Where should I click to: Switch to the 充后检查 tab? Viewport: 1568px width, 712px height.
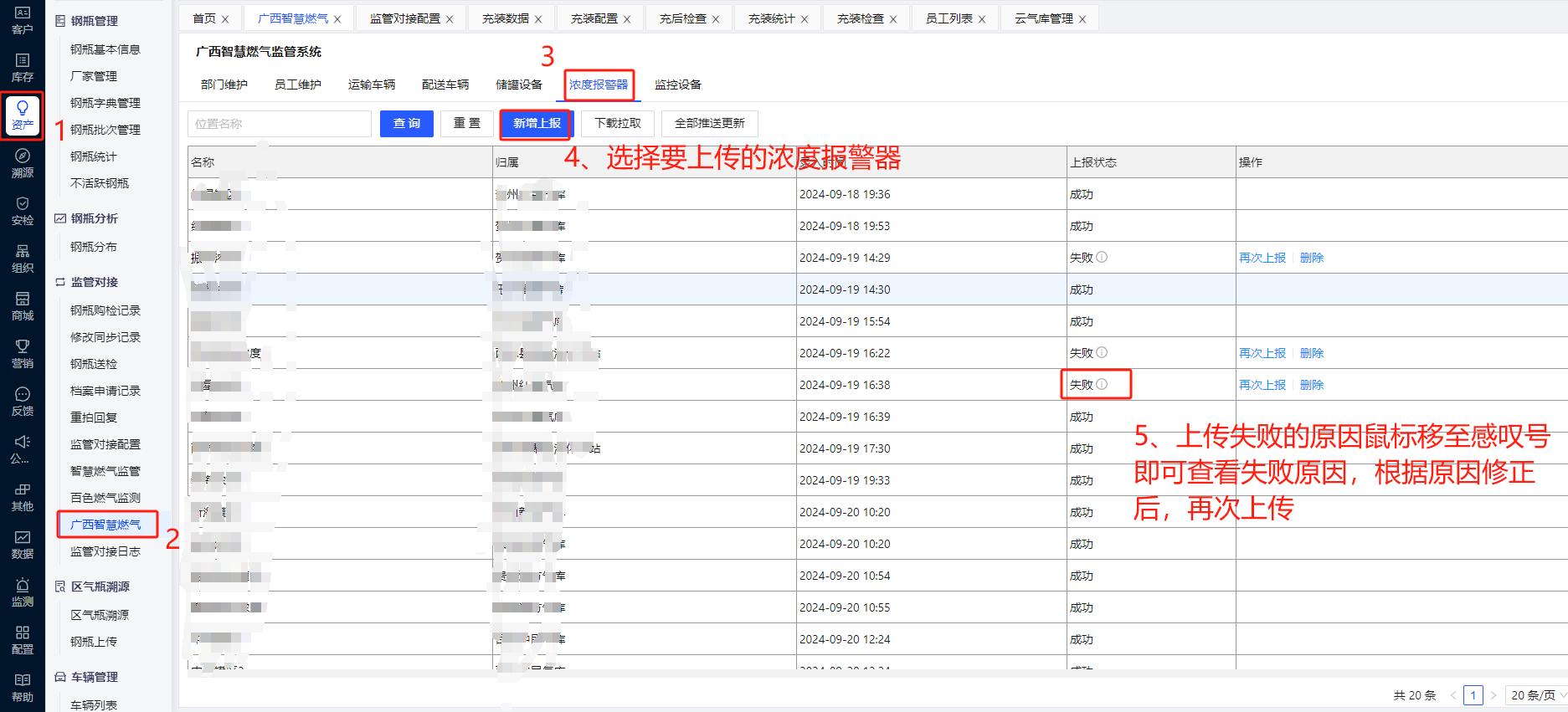point(683,18)
